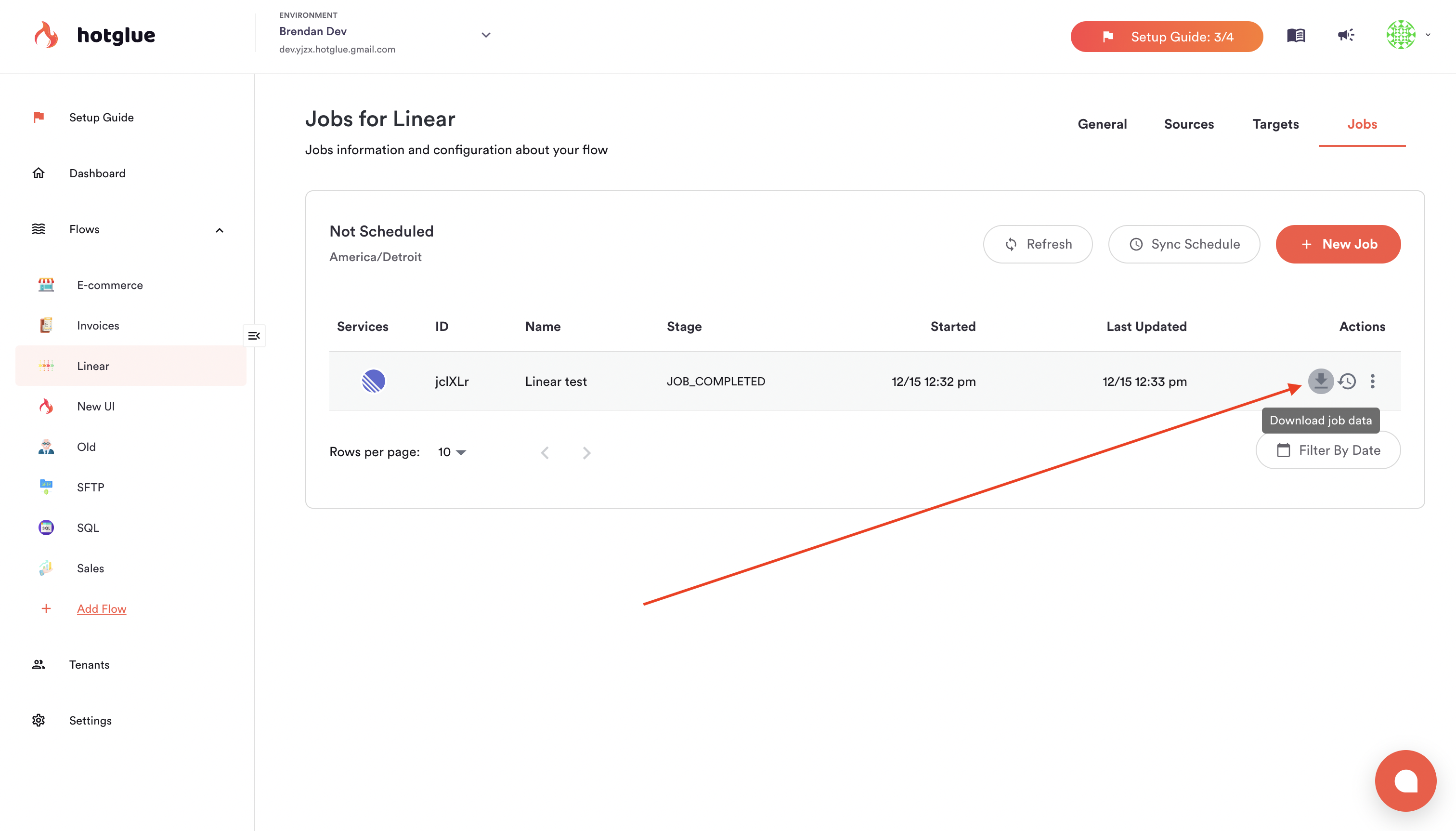
Task: Open job history clock icon
Action: tap(1347, 381)
